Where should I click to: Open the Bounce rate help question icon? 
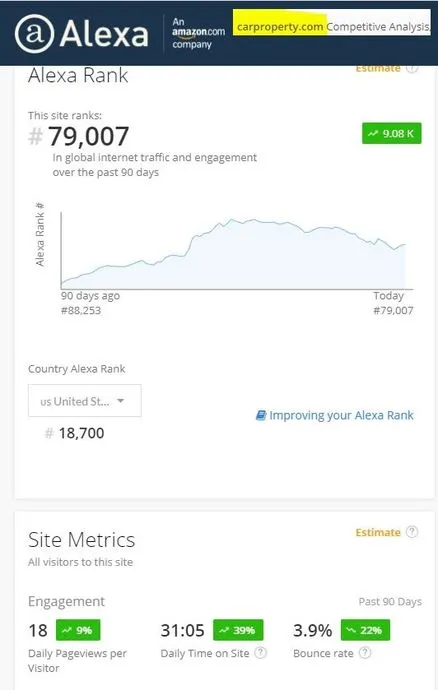[364, 653]
